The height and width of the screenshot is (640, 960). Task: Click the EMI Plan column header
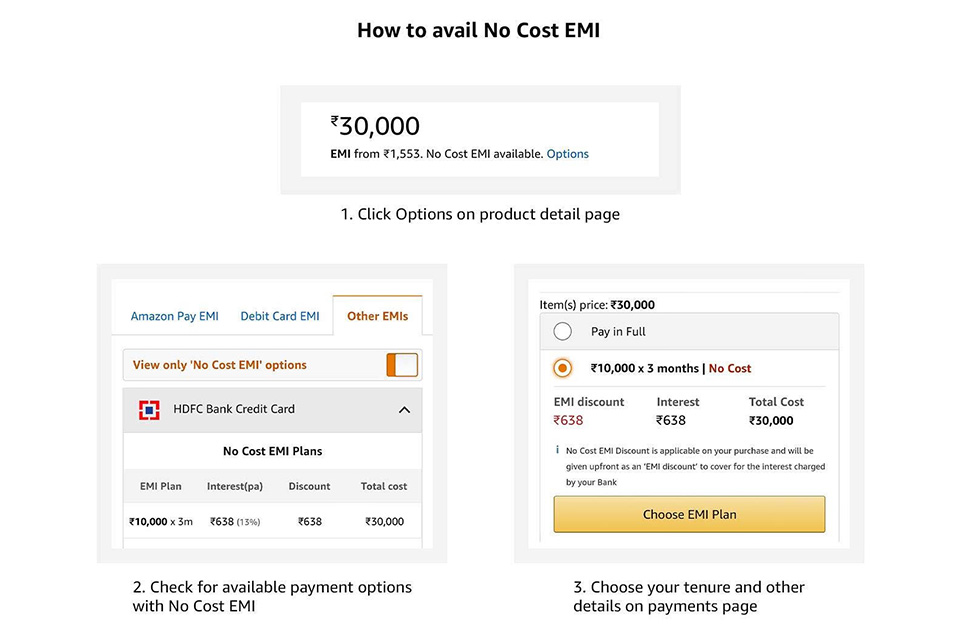click(160, 486)
